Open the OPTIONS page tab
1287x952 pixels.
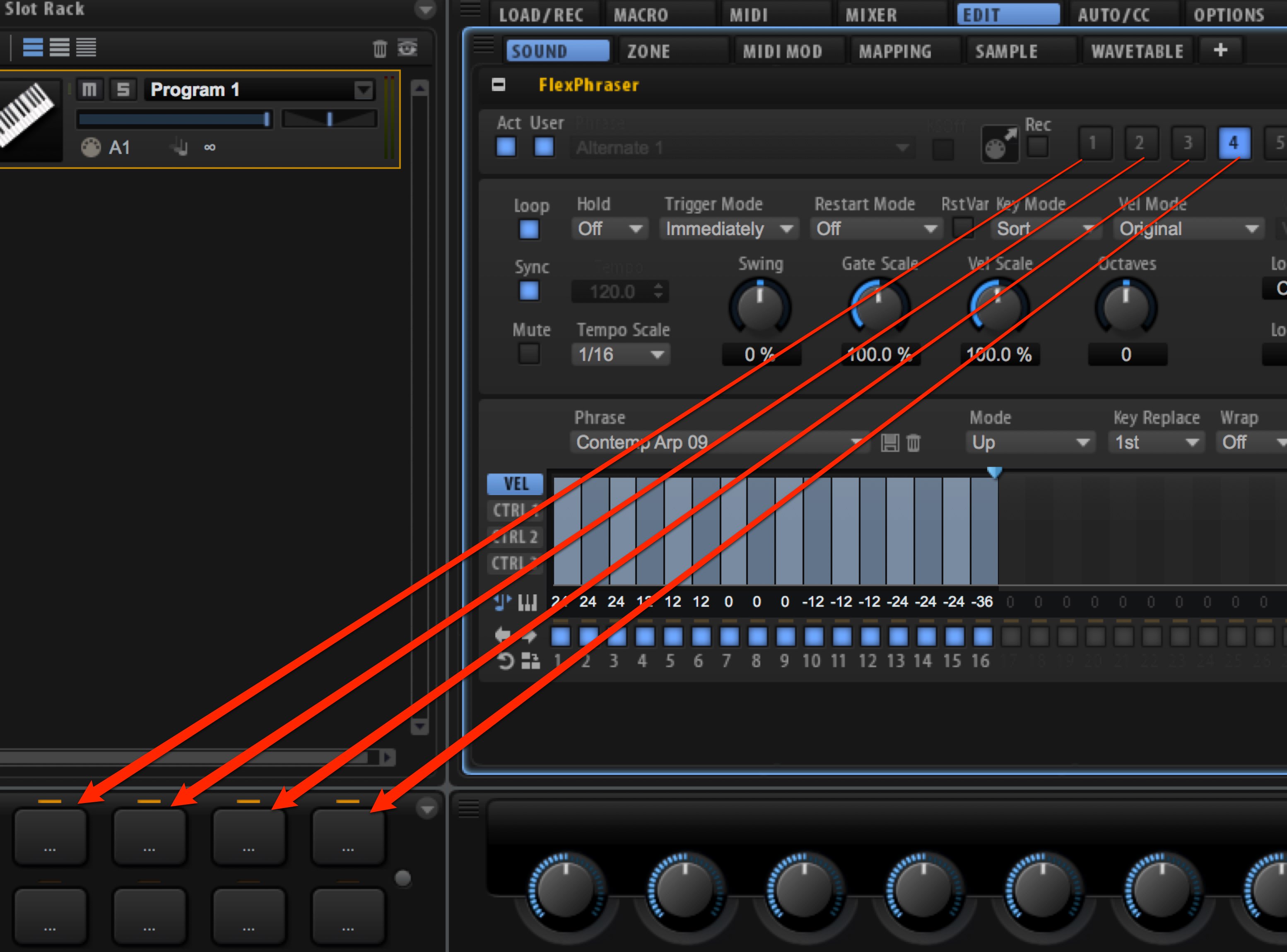tap(1229, 14)
